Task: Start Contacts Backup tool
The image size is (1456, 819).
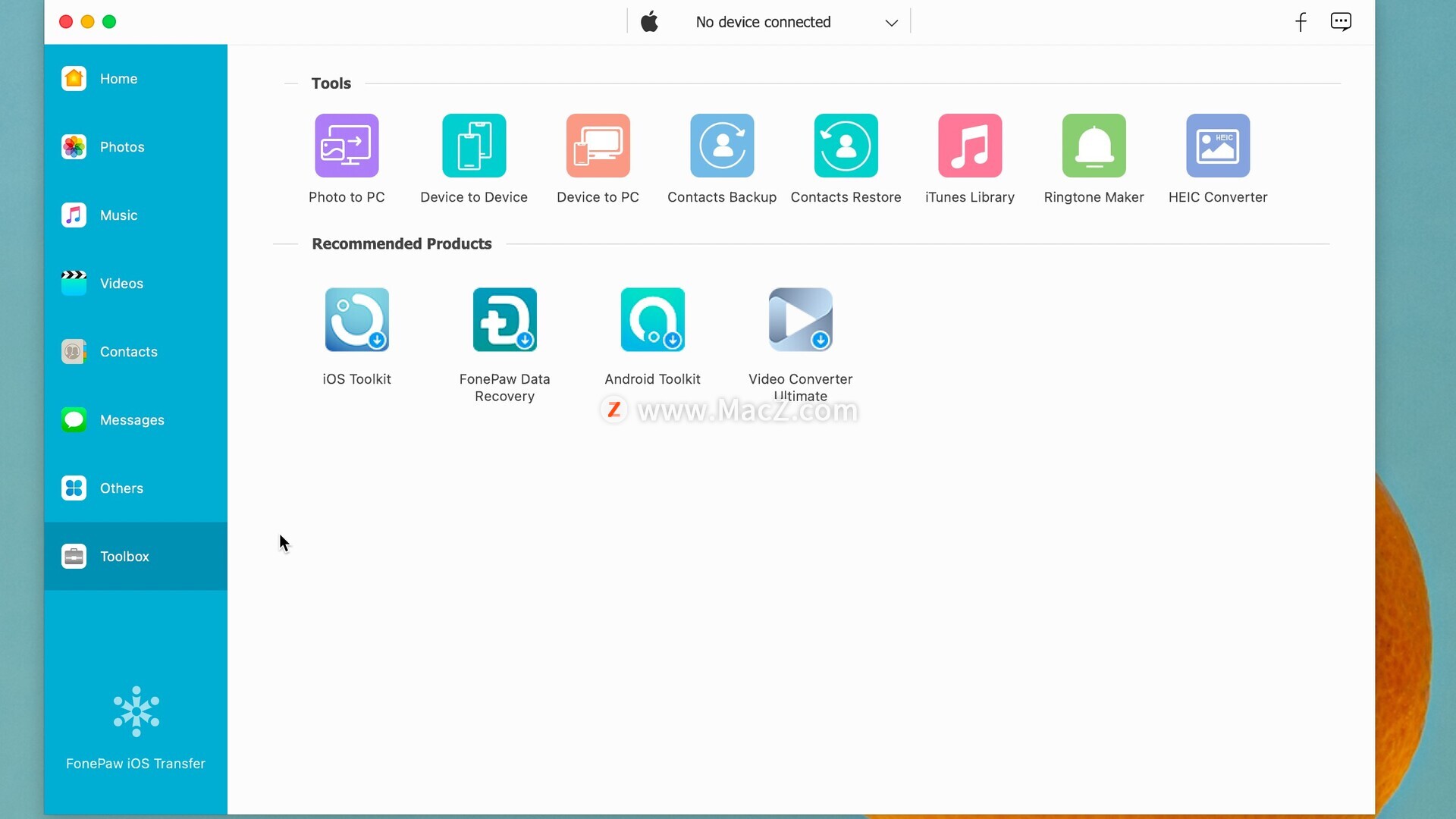Action: pos(722,146)
